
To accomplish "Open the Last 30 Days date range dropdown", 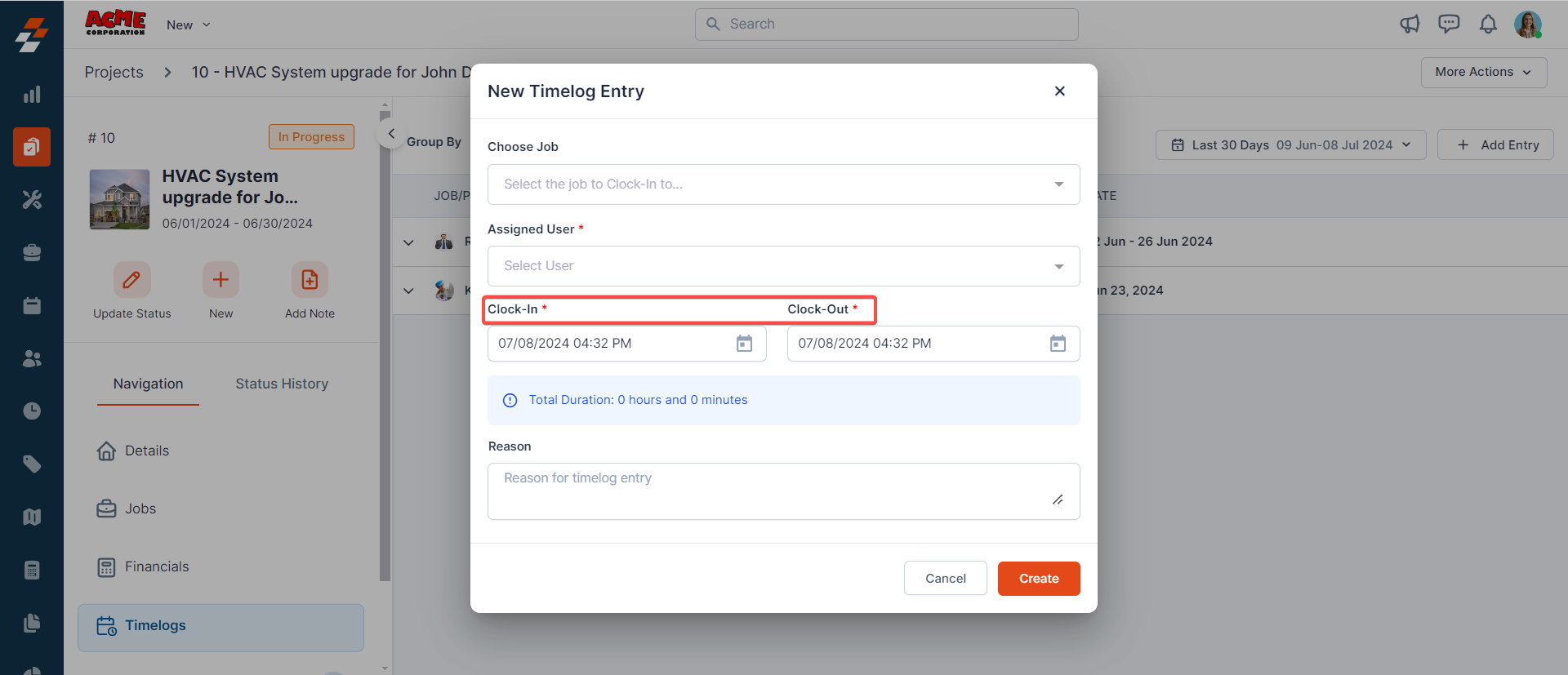I will pyautogui.click(x=1290, y=145).
